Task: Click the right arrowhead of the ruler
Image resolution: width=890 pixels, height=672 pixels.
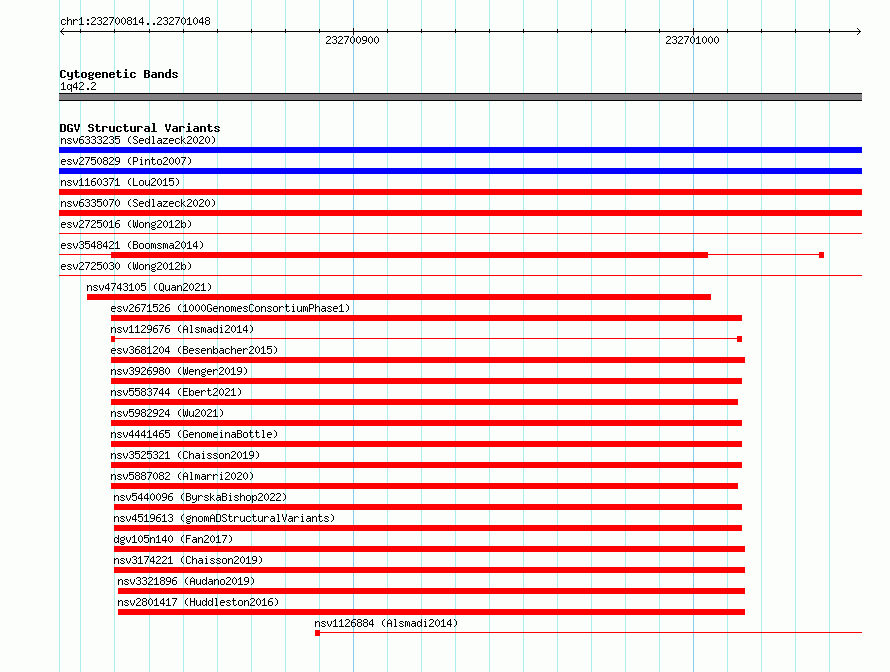Action: 859,31
